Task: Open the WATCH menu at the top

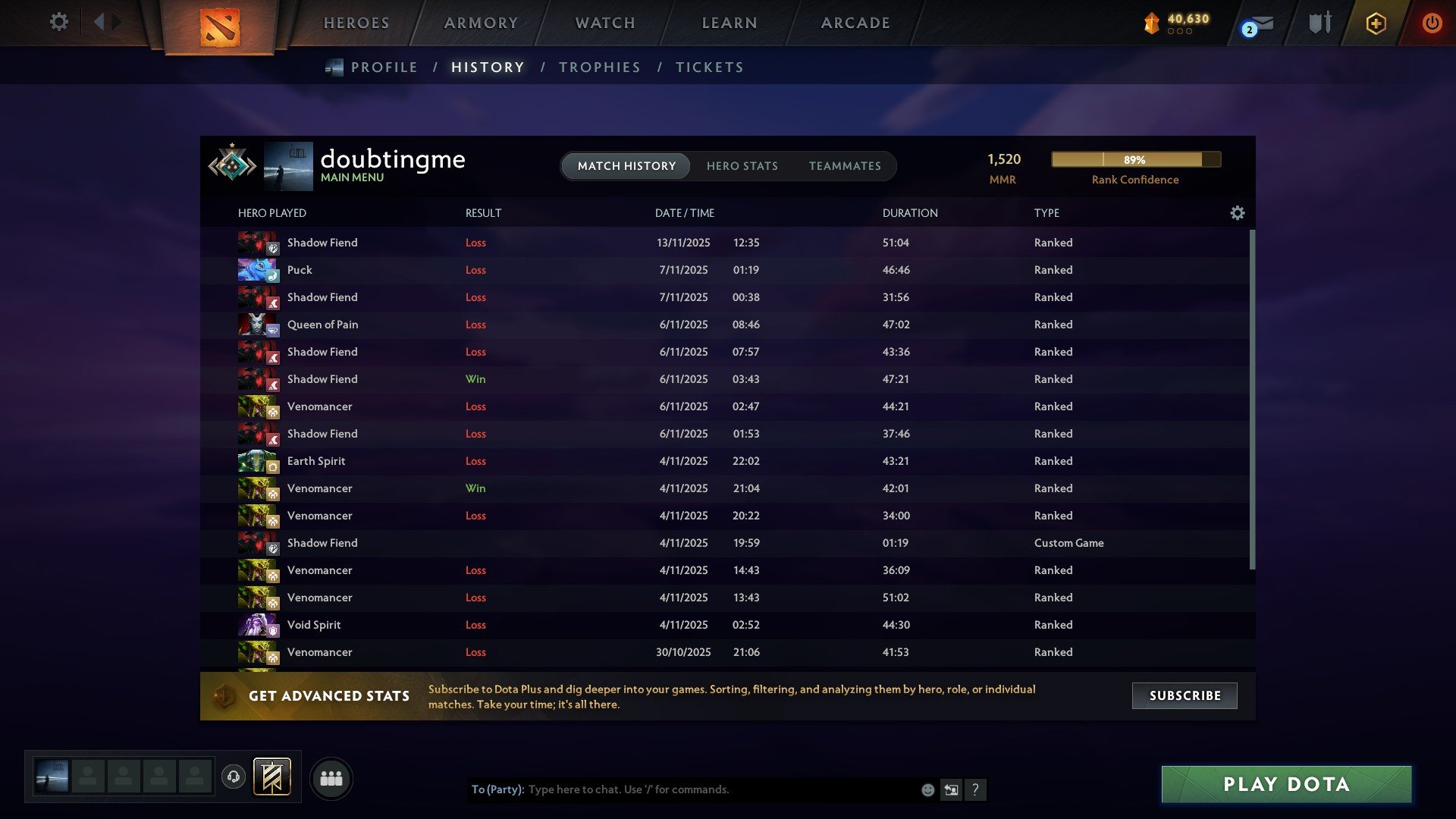Action: [x=604, y=23]
